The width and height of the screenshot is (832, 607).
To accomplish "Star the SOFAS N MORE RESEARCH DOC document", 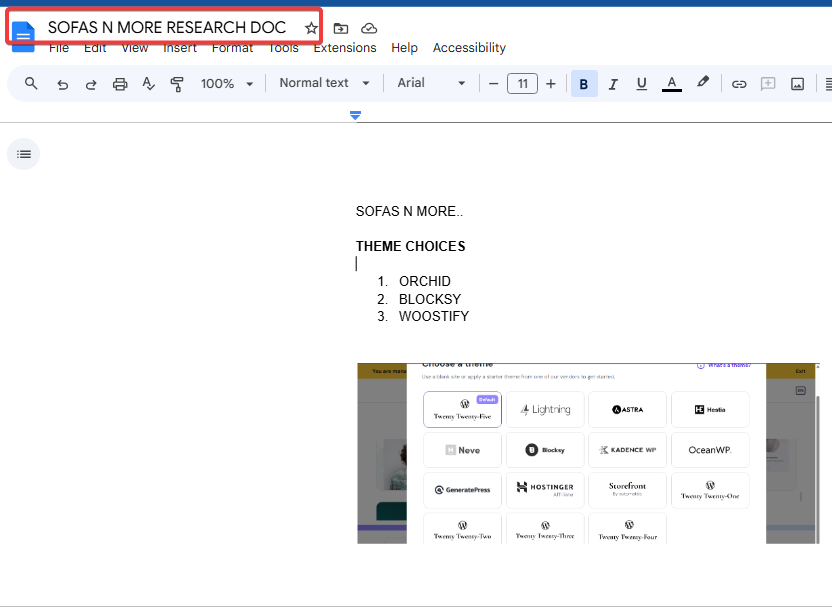I will [311, 28].
